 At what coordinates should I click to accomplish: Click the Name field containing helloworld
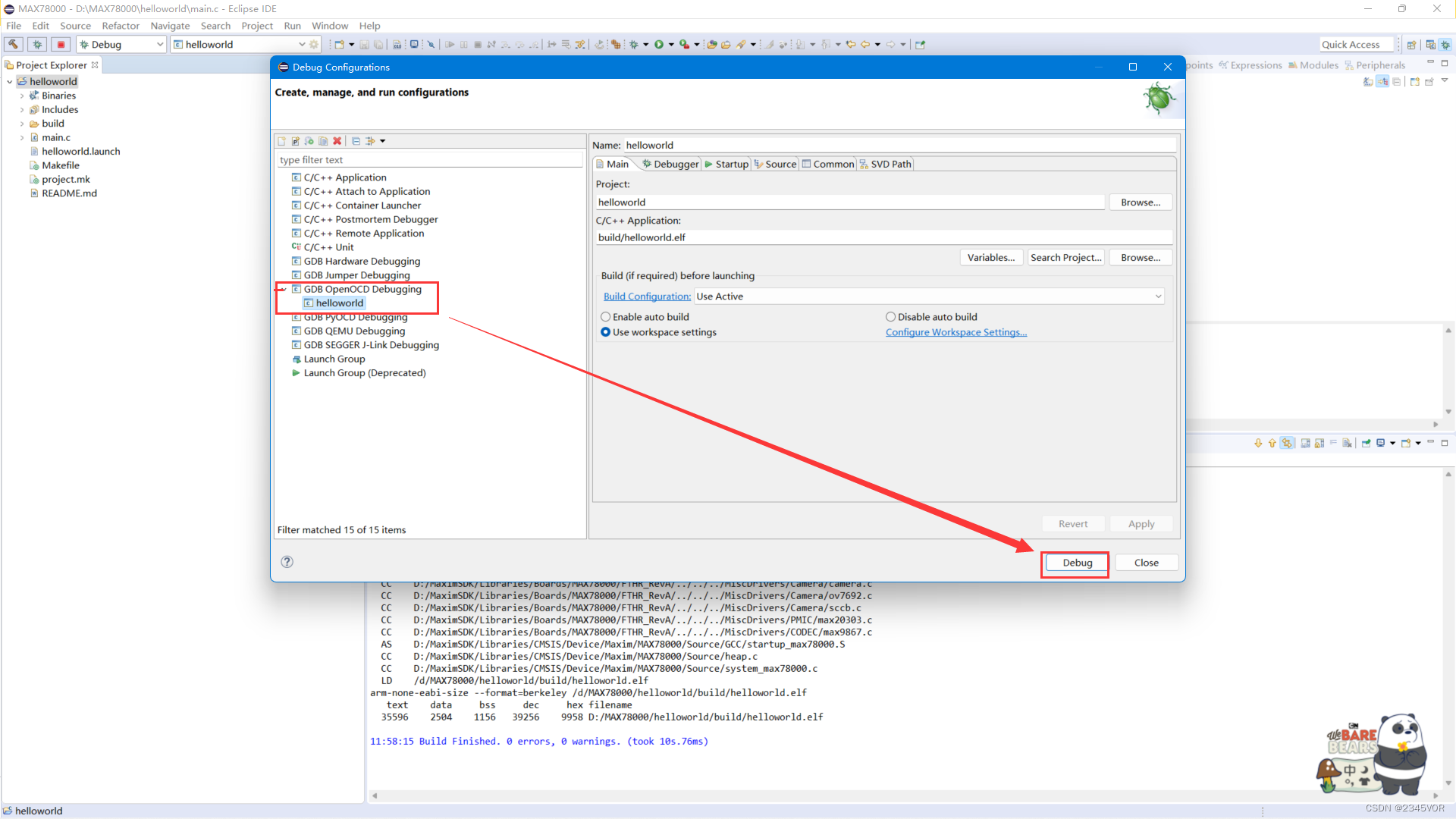click(x=900, y=145)
